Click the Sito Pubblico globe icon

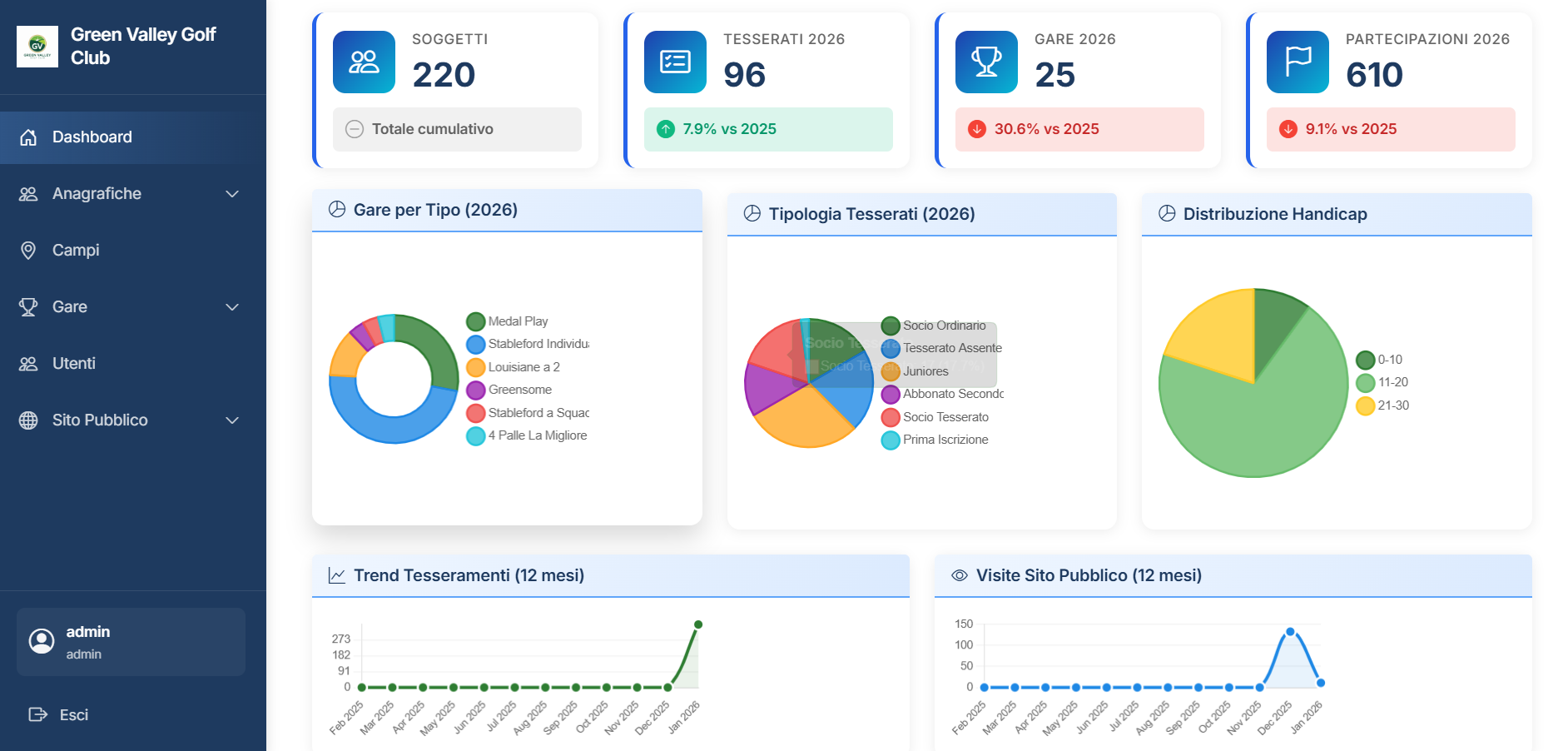29,420
